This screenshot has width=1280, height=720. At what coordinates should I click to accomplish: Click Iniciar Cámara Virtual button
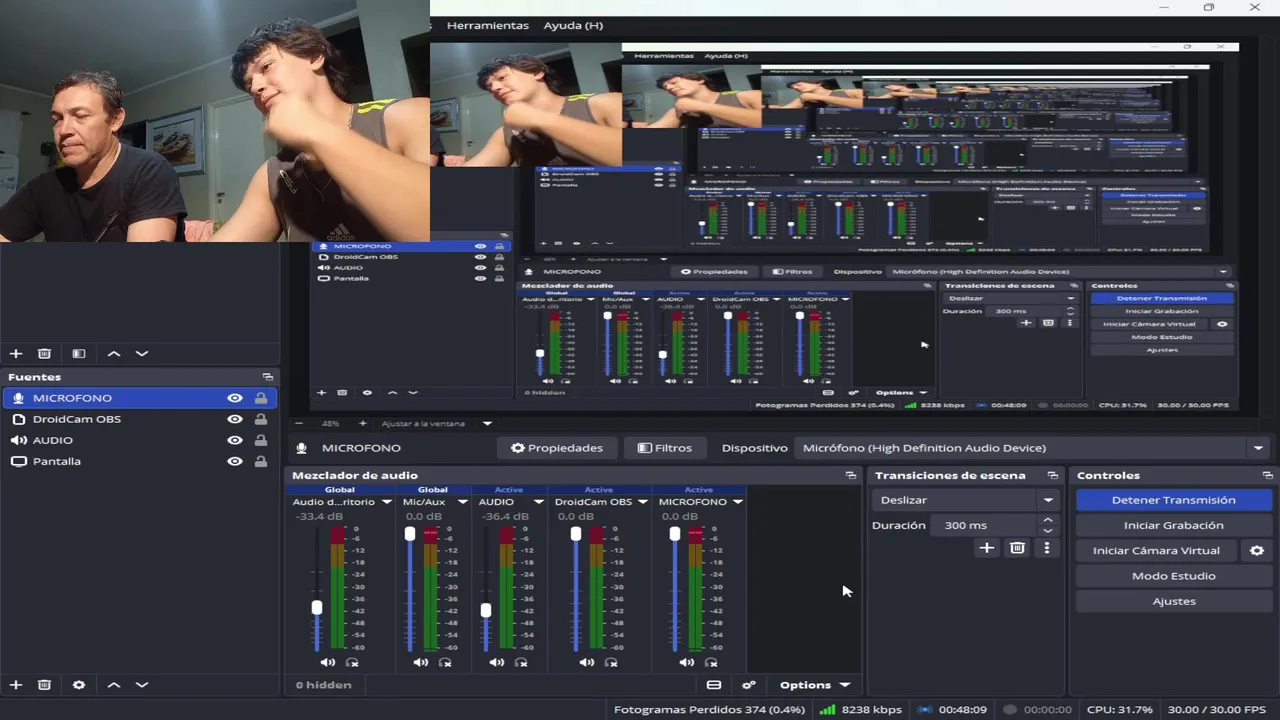(x=1156, y=550)
